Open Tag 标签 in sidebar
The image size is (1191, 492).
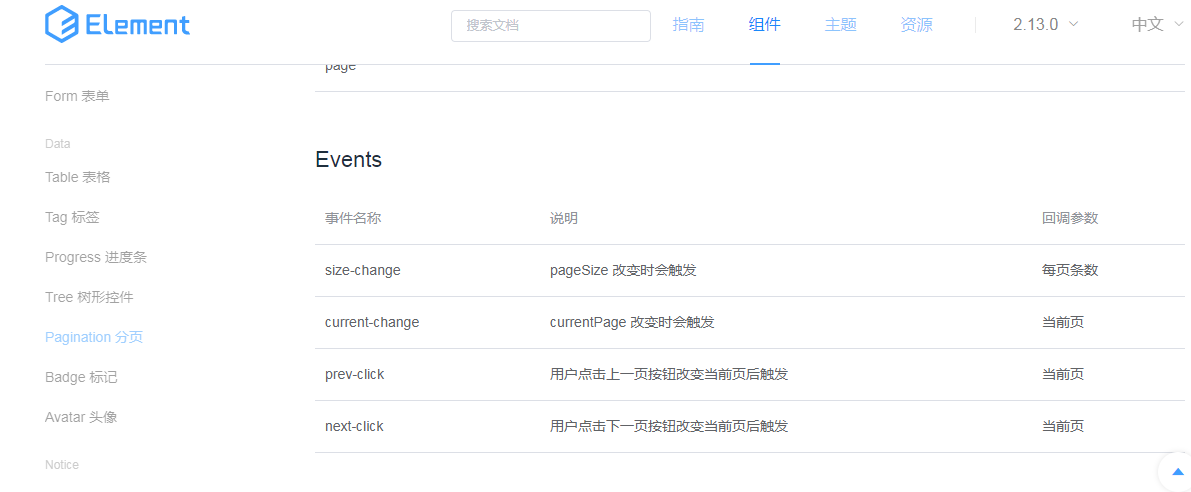[x=72, y=217]
